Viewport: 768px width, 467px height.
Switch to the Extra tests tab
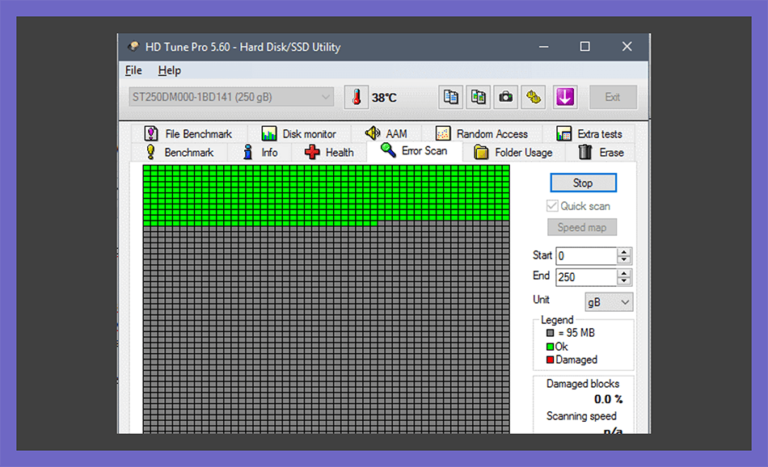point(589,133)
